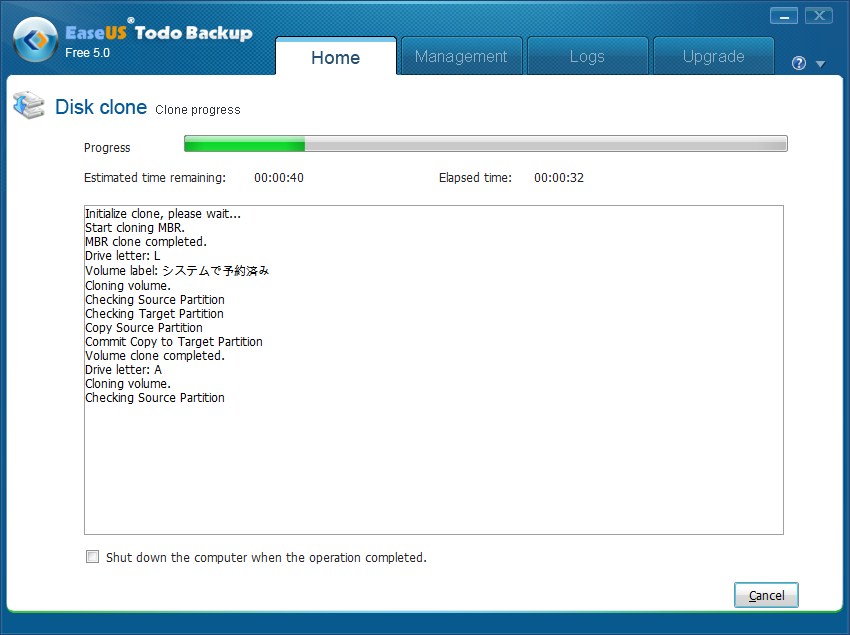Click the estimated time remaining value 00:00:40
Viewport: 850px width, 635px height.
(x=279, y=178)
